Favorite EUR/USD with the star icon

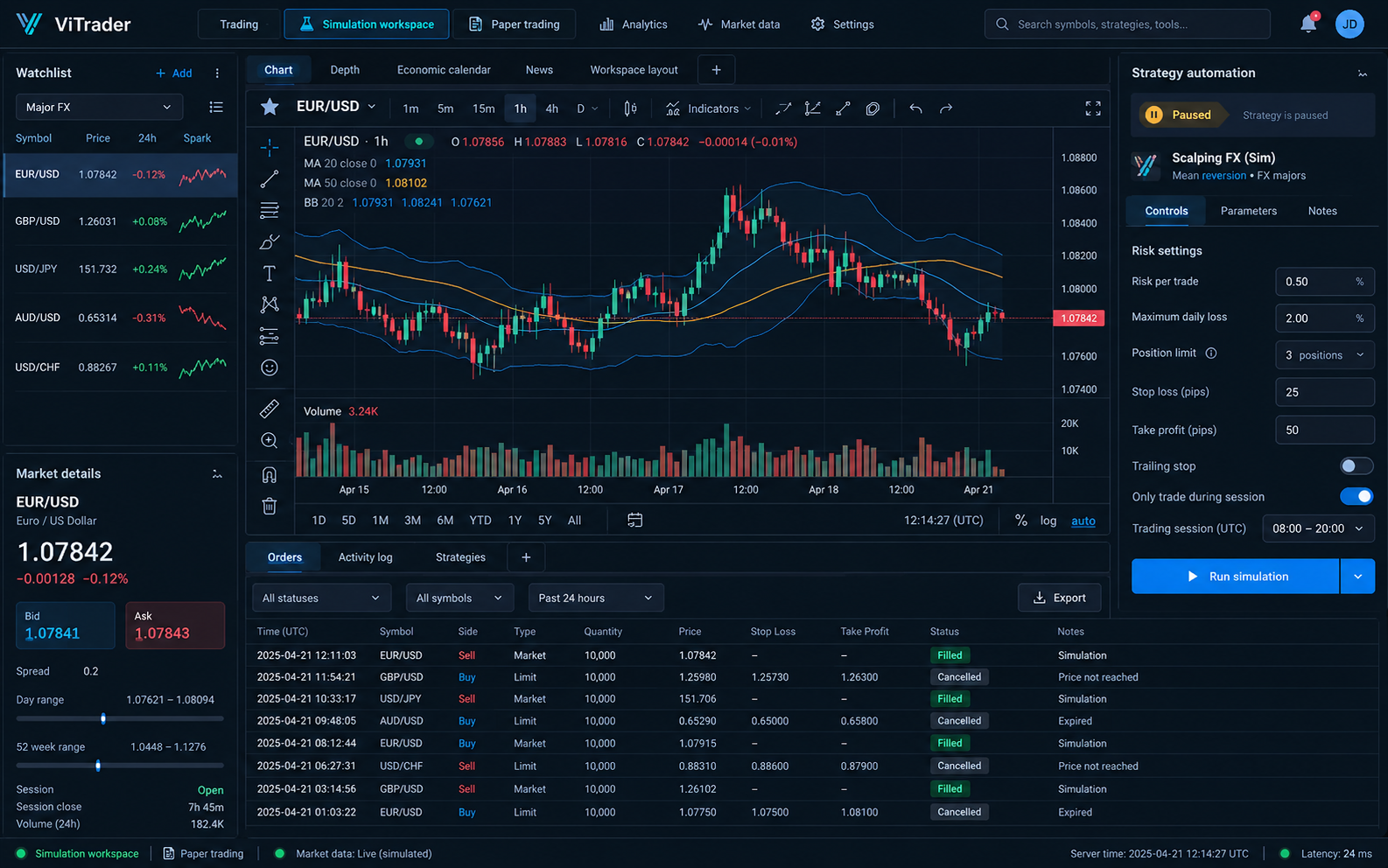tap(270, 107)
